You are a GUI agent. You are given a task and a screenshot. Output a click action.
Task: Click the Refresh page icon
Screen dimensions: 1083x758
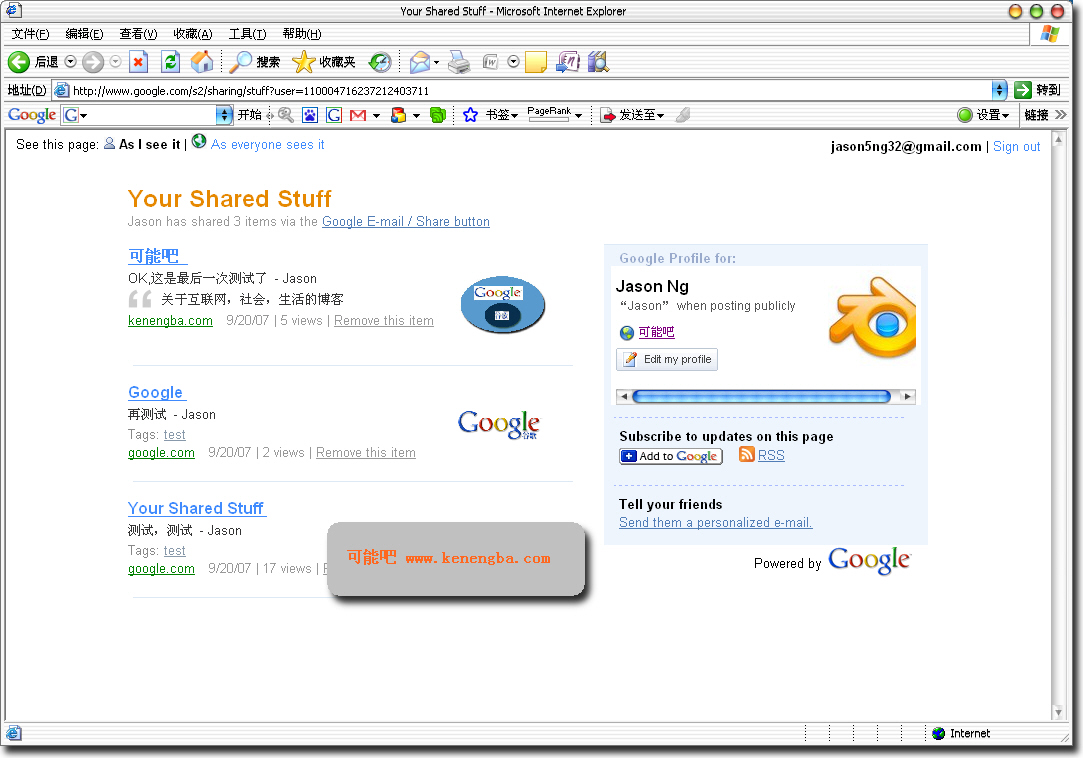[171, 62]
